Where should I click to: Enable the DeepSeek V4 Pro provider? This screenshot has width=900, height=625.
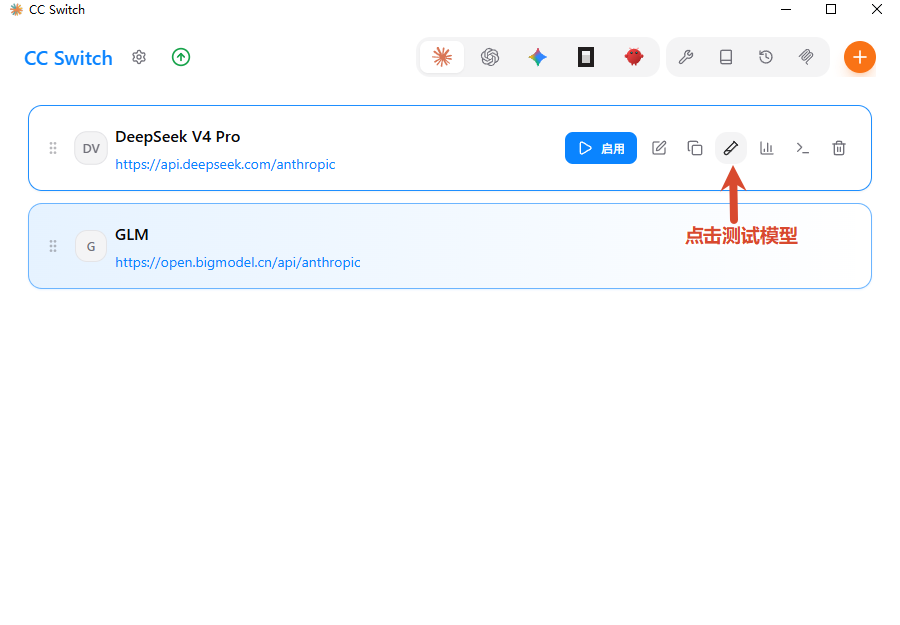(x=601, y=148)
